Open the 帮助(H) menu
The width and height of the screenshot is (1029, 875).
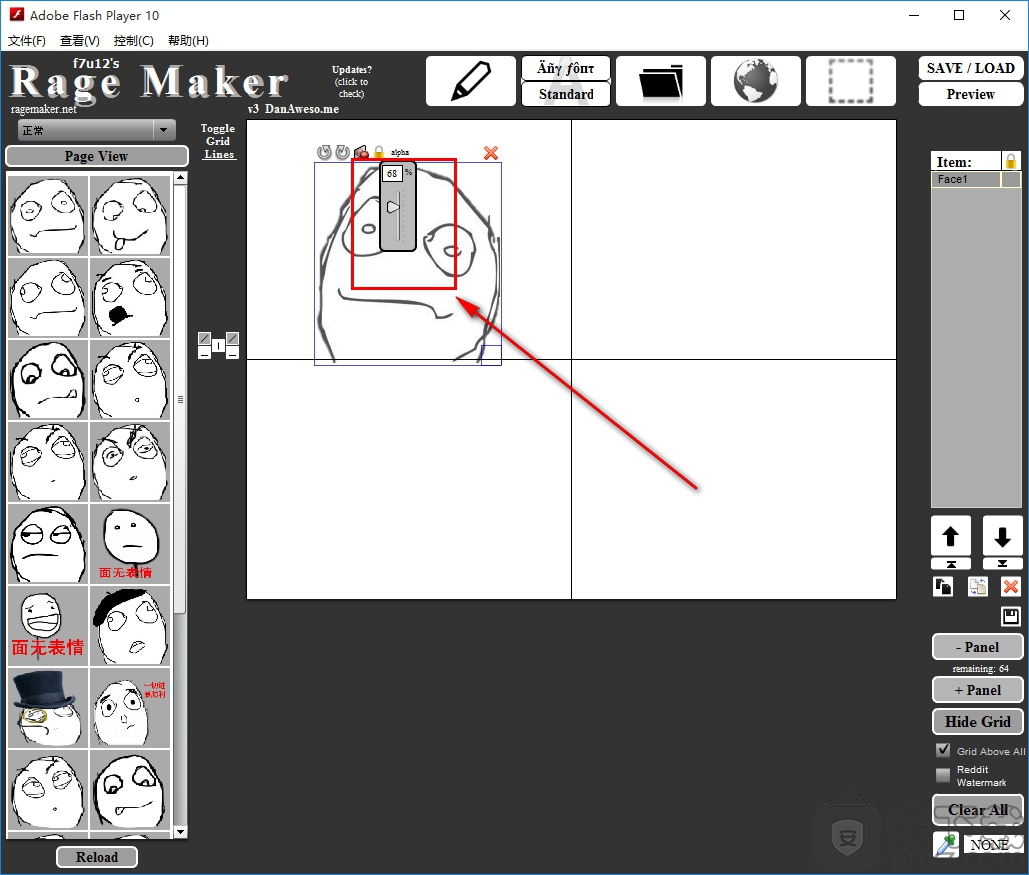188,41
